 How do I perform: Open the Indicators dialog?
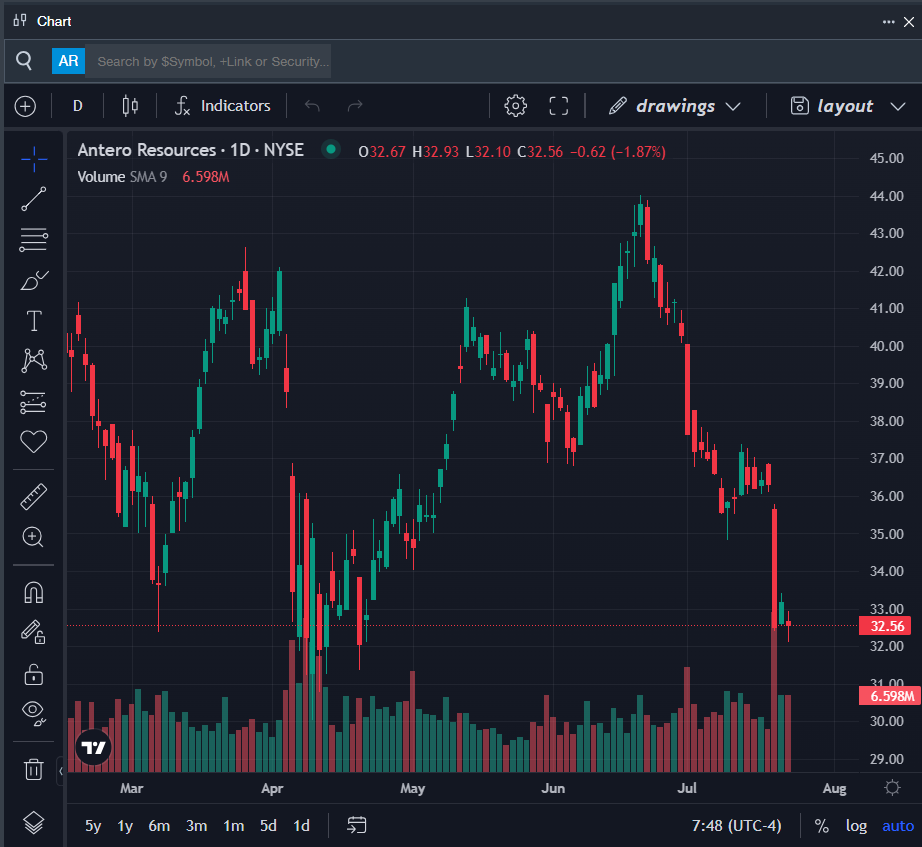click(223, 106)
